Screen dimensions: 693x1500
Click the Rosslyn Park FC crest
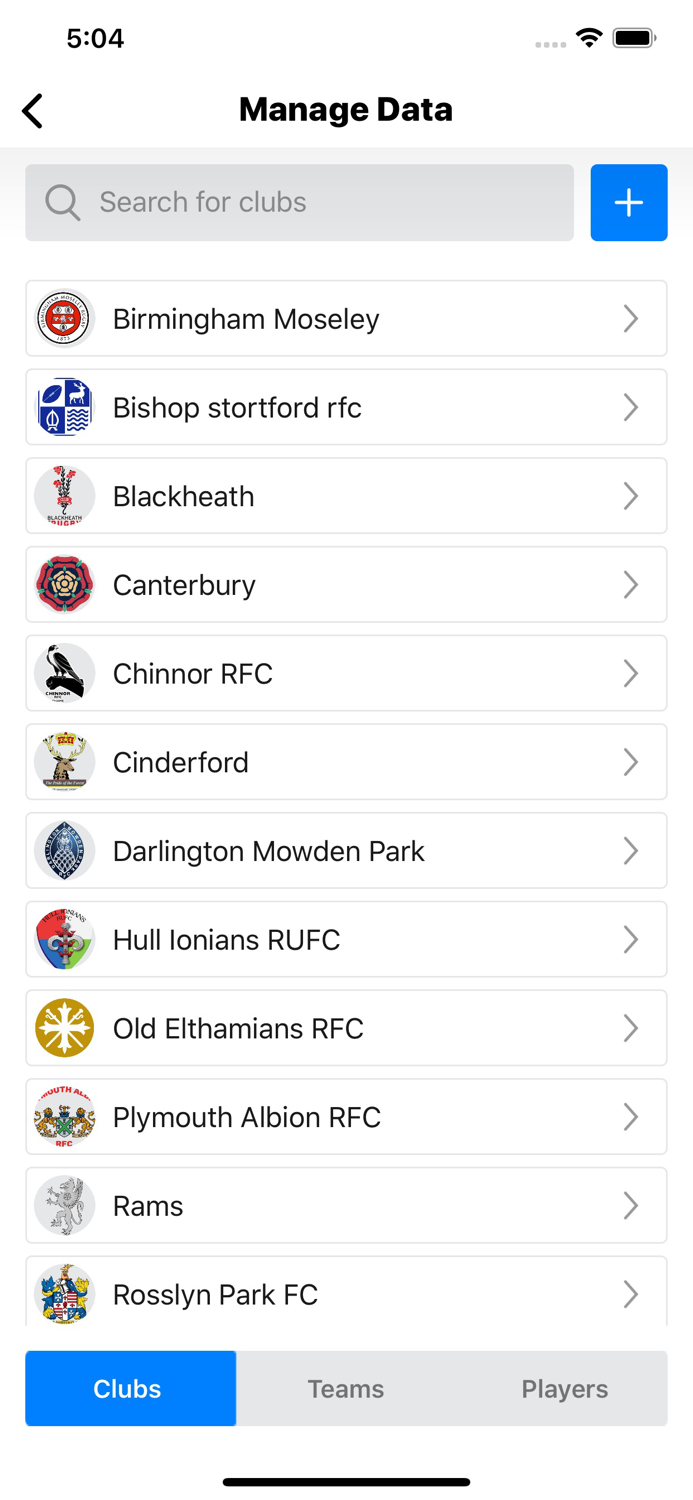[x=64, y=1294]
